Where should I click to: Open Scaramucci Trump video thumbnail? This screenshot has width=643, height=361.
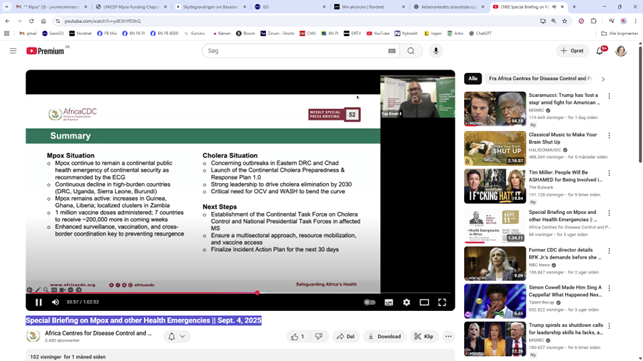pos(495,109)
